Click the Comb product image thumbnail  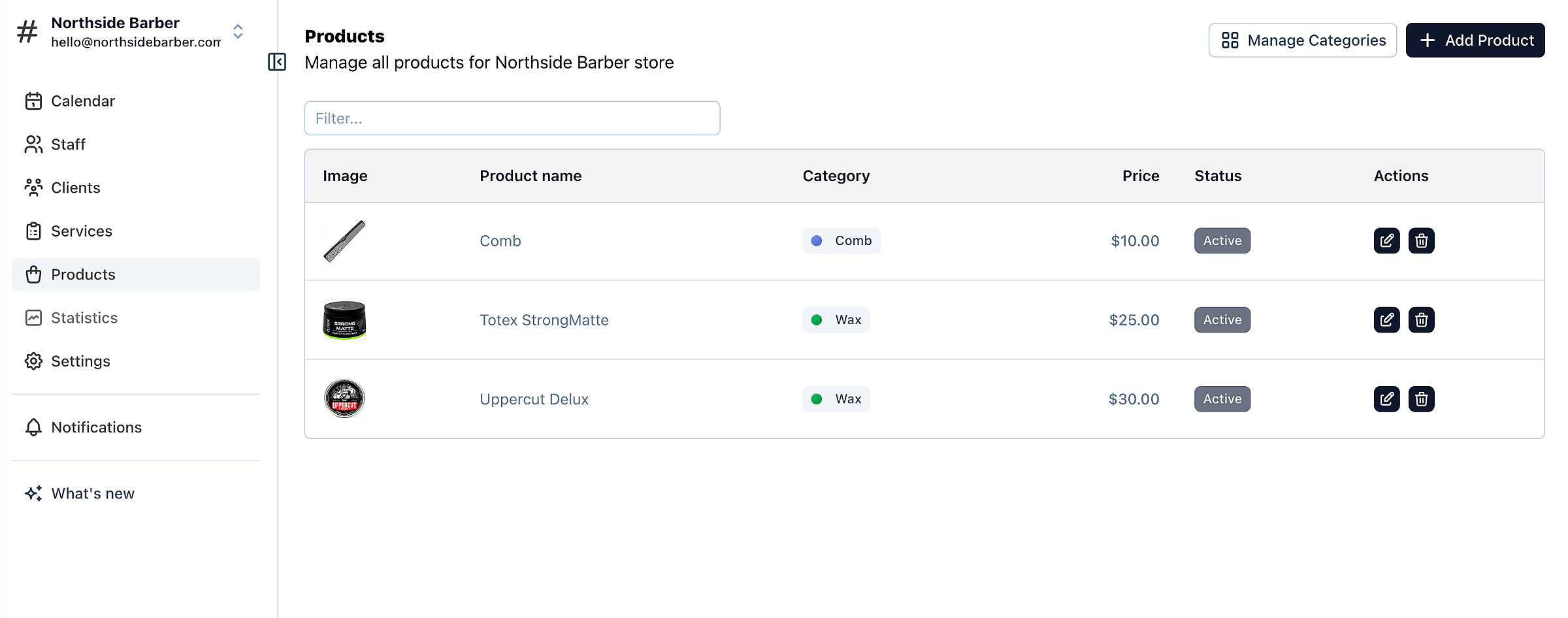[x=344, y=241]
